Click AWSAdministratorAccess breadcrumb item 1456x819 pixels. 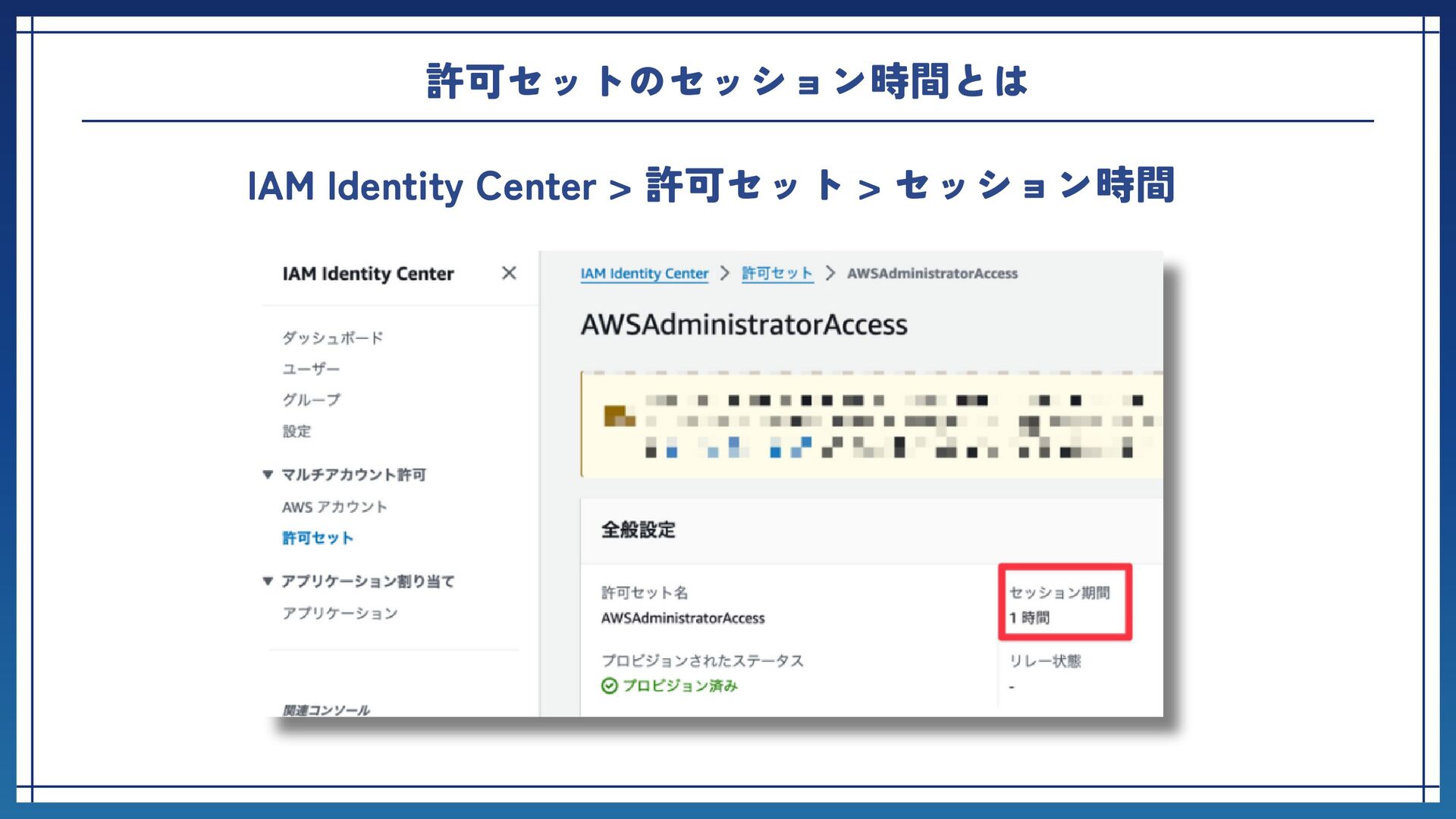932,274
